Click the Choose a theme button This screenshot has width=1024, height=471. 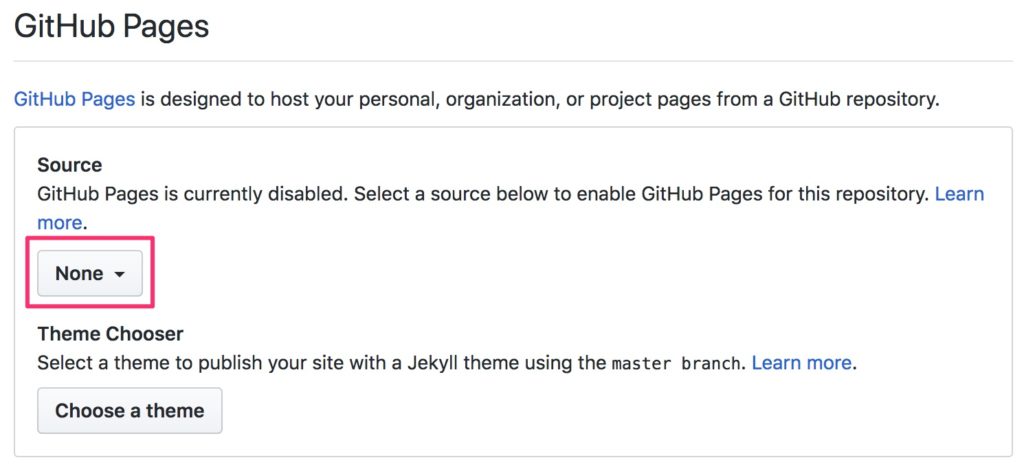tap(129, 410)
